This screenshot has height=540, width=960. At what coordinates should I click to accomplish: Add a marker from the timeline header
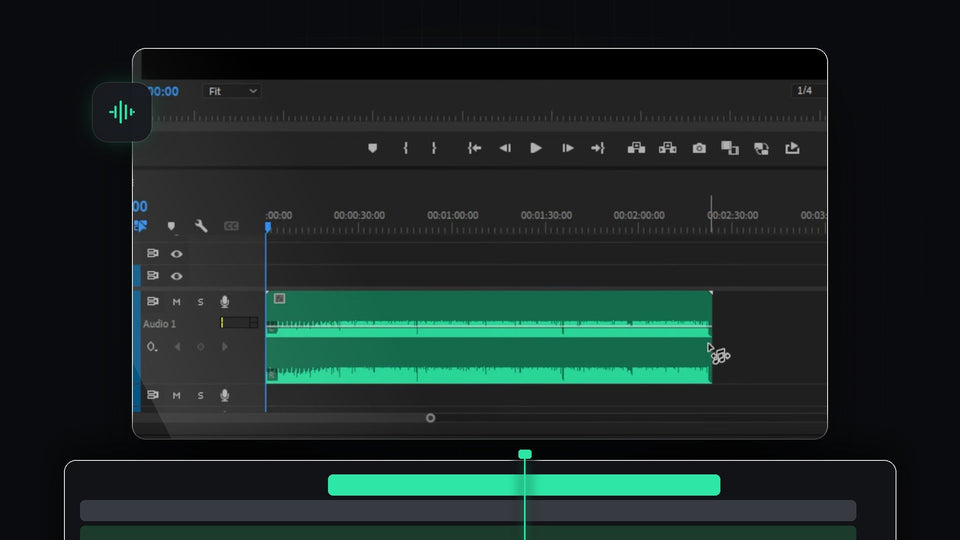click(x=171, y=227)
